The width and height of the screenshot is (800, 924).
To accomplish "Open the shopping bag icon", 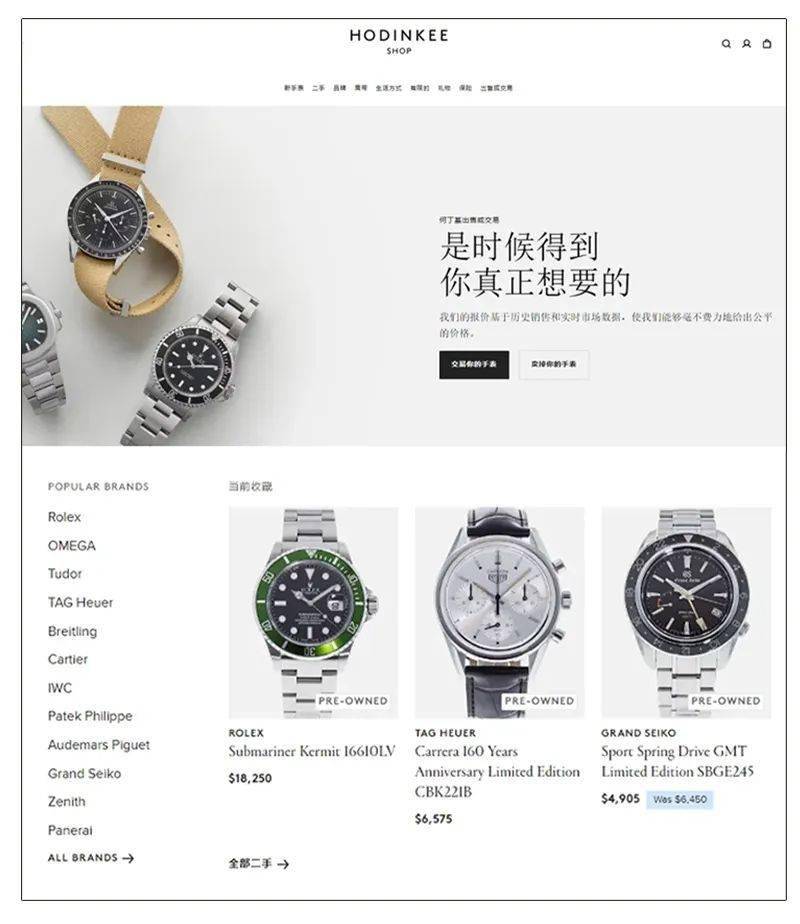I will pyautogui.click(x=767, y=44).
